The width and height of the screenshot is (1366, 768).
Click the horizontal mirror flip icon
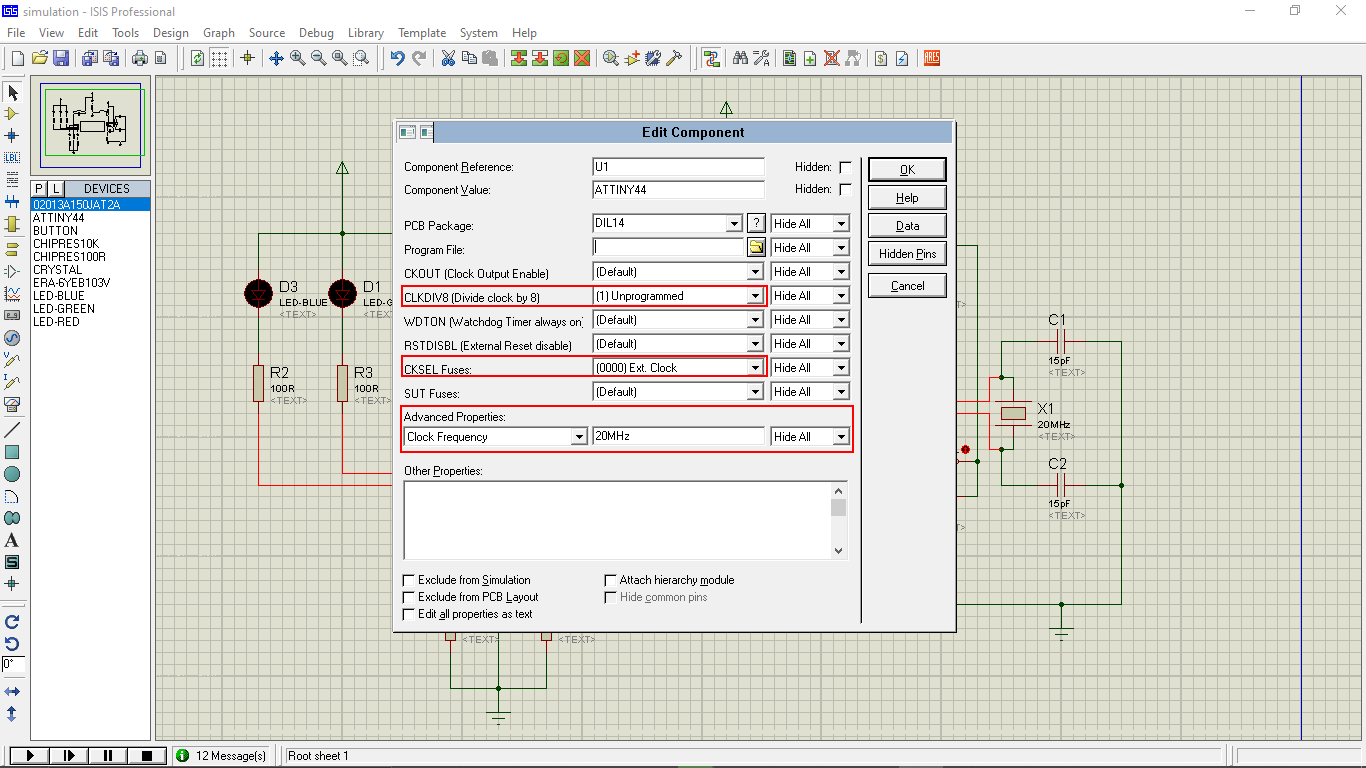tap(12, 692)
